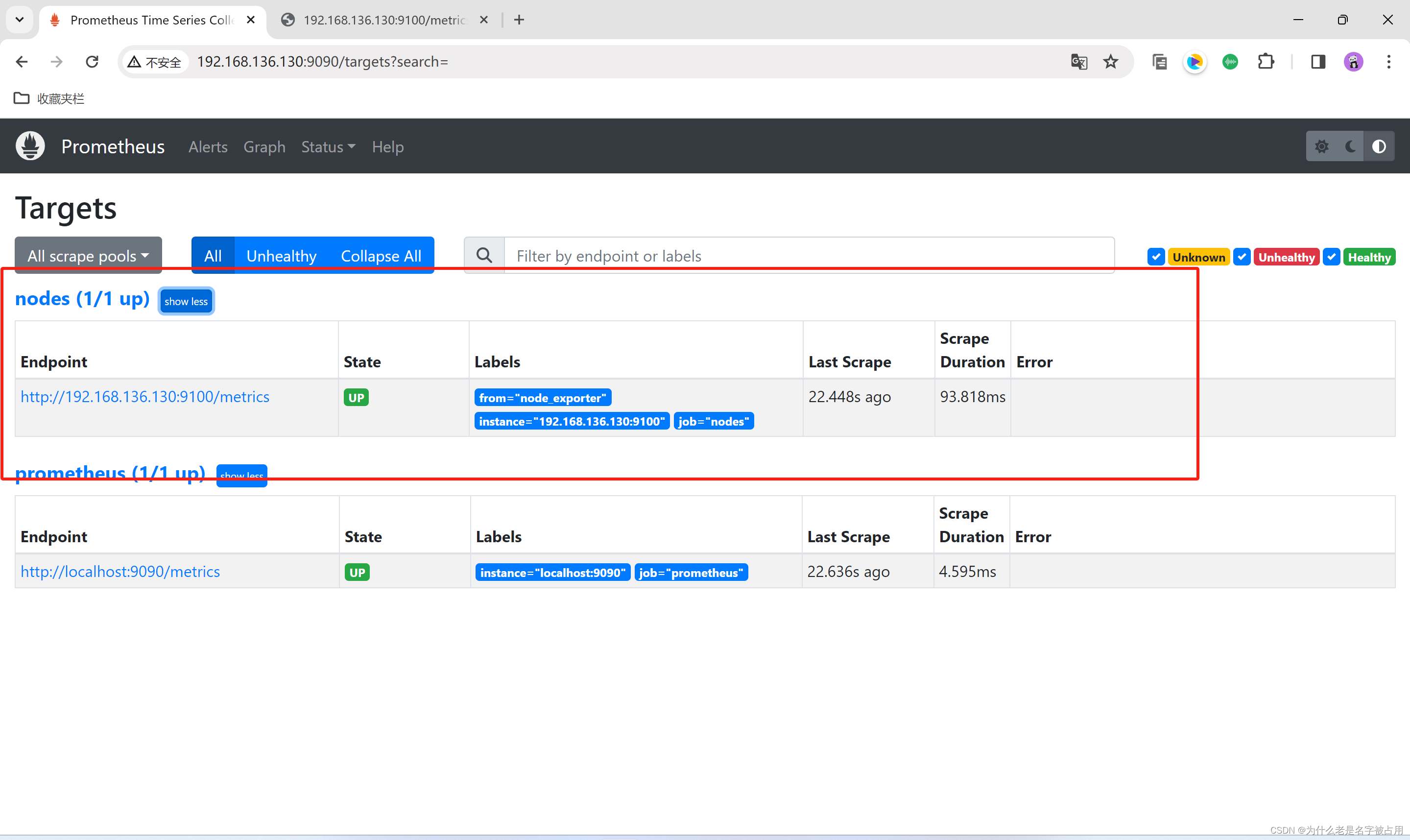Click the Collapse All button

pos(381,255)
